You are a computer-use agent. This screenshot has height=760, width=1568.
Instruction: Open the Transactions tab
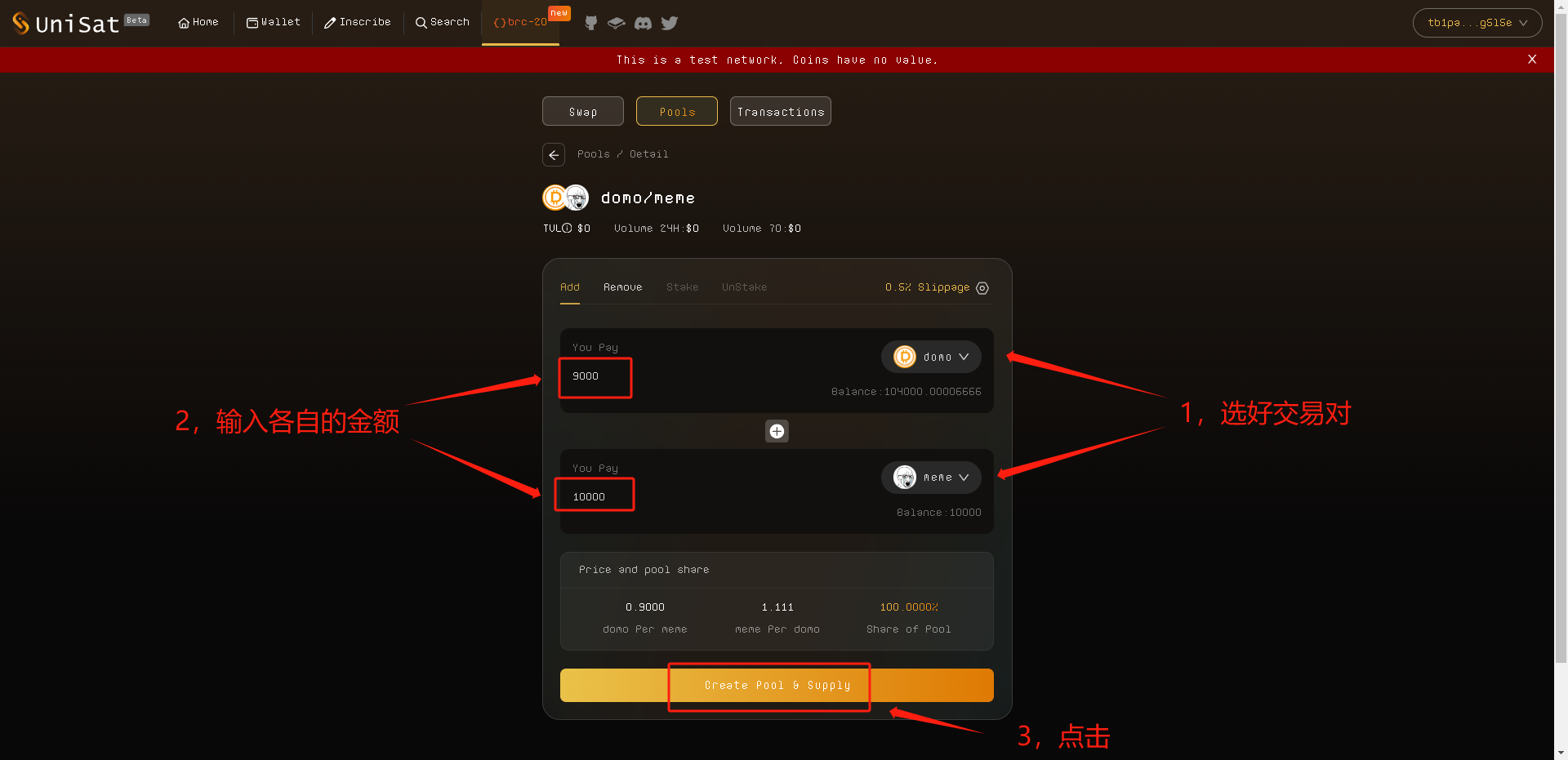click(781, 111)
